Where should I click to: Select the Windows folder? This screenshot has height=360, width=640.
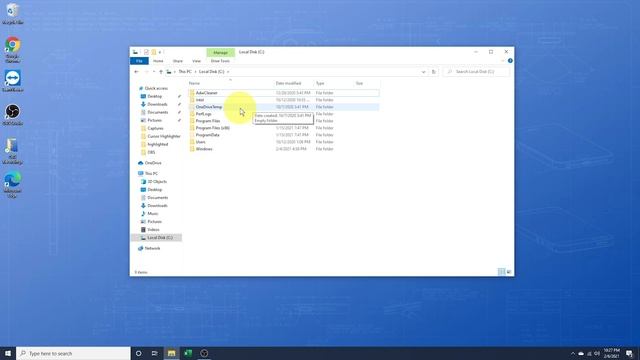point(284,149)
